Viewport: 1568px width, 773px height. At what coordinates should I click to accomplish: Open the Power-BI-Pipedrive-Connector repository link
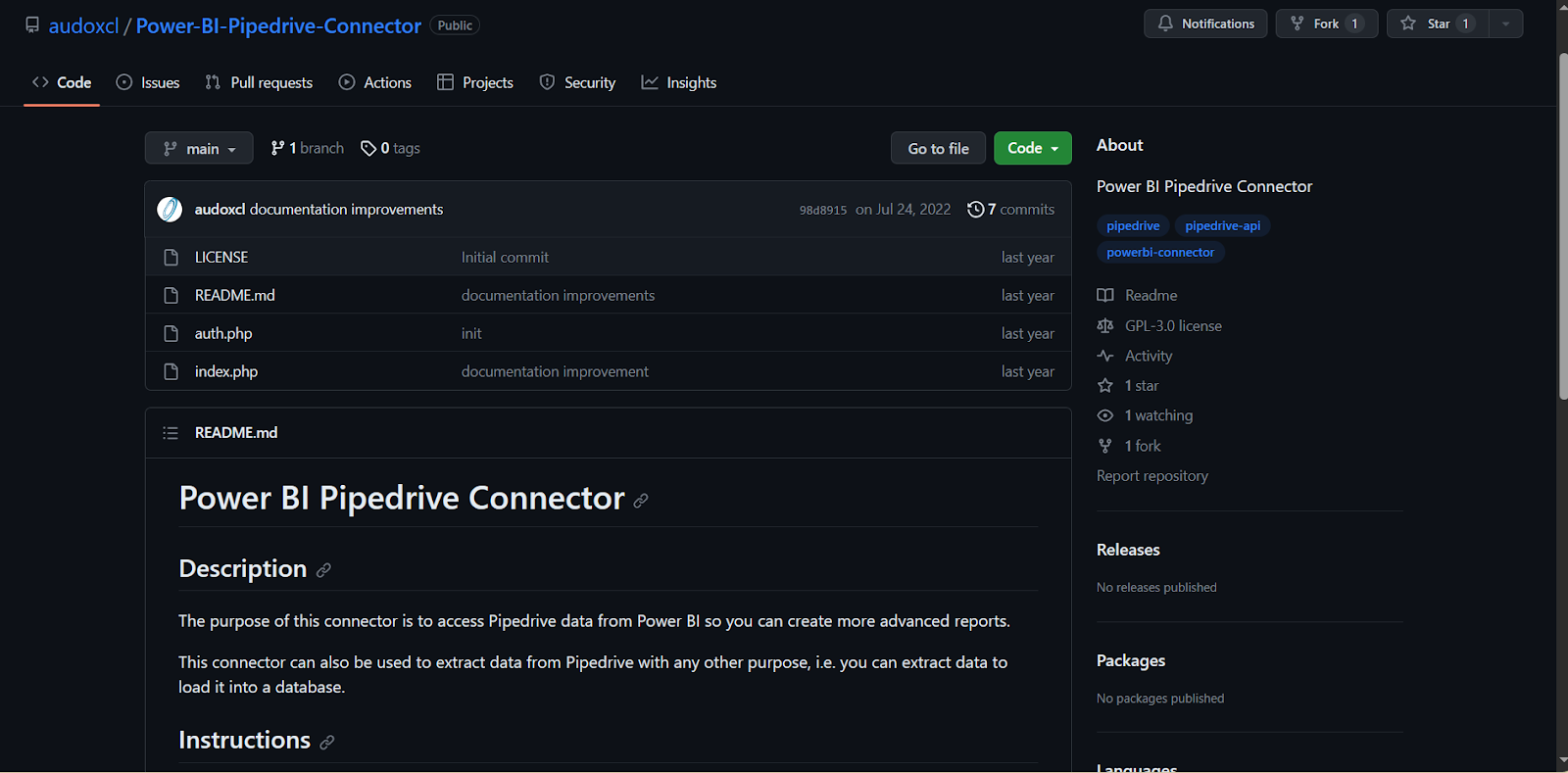click(x=278, y=25)
